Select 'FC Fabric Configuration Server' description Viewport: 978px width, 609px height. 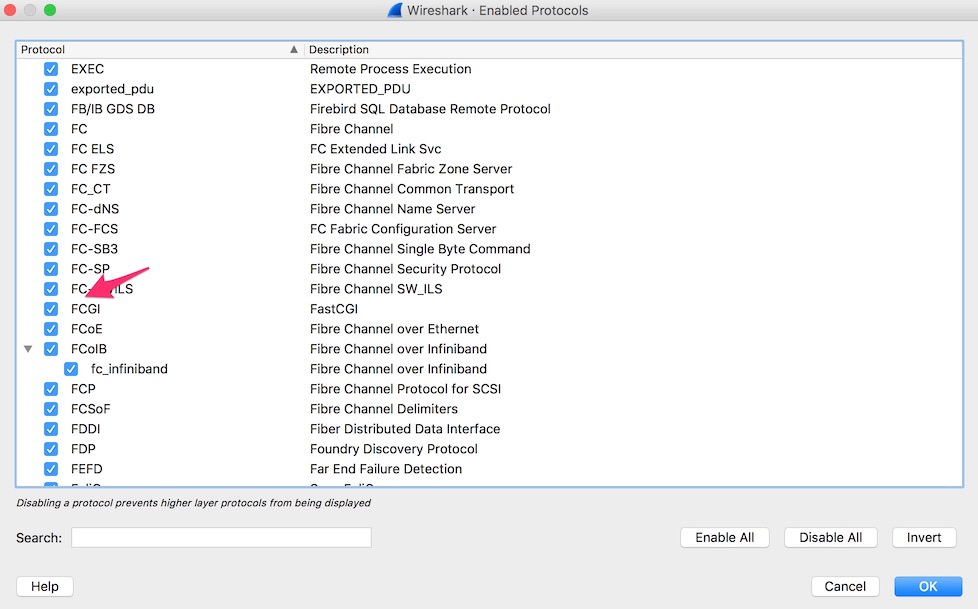pos(403,228)
